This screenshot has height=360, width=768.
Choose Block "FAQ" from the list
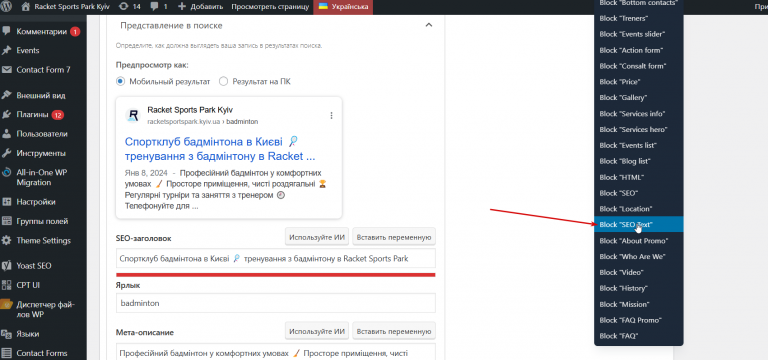pos(639,336)
